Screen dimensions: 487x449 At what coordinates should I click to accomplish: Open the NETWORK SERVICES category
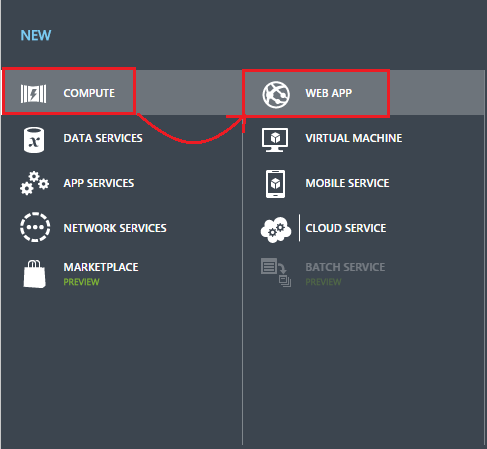115,228
